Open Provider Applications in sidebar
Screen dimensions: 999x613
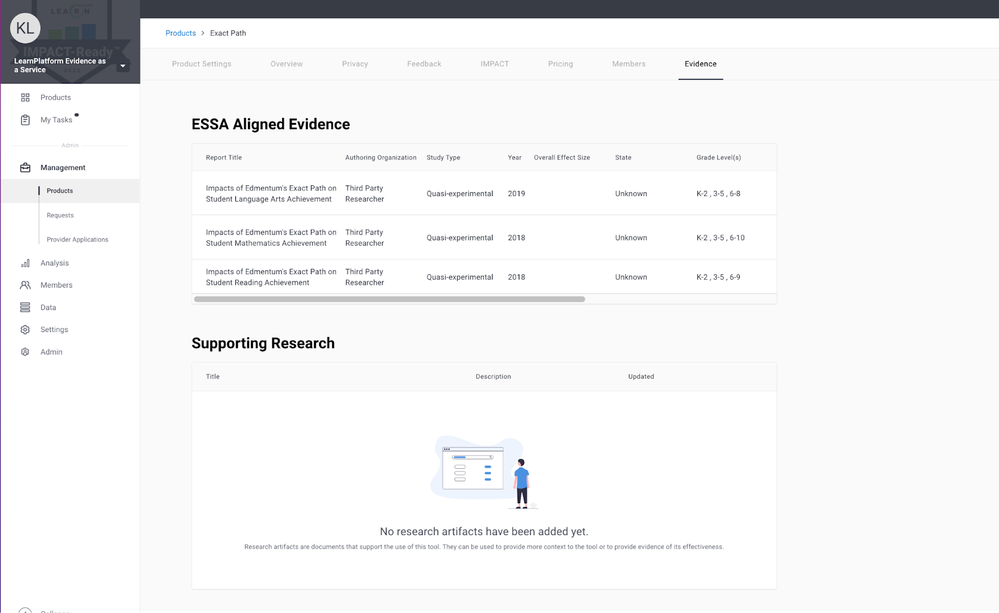click(77, 240)
